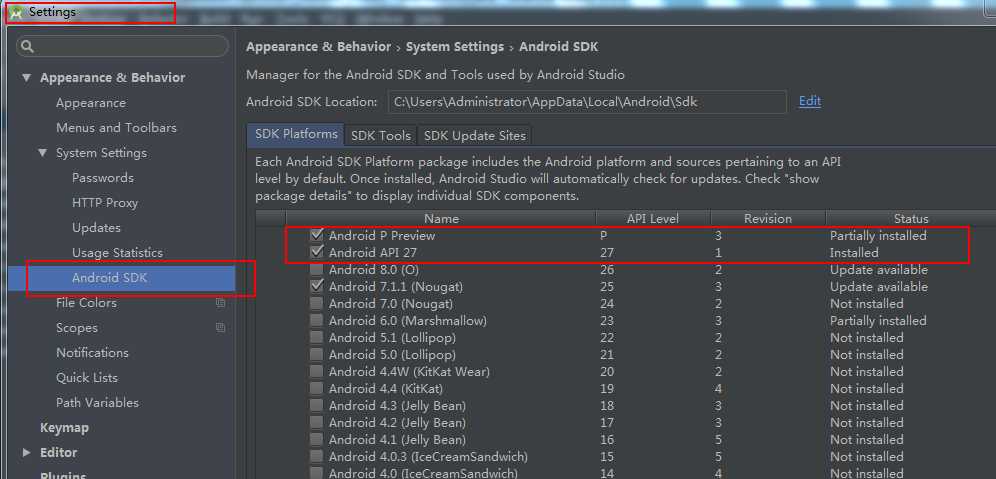Check the Android 4.4W (KitKat Wear) checkbox
Viewport: 996px width, 479px height.
[316, 372]
